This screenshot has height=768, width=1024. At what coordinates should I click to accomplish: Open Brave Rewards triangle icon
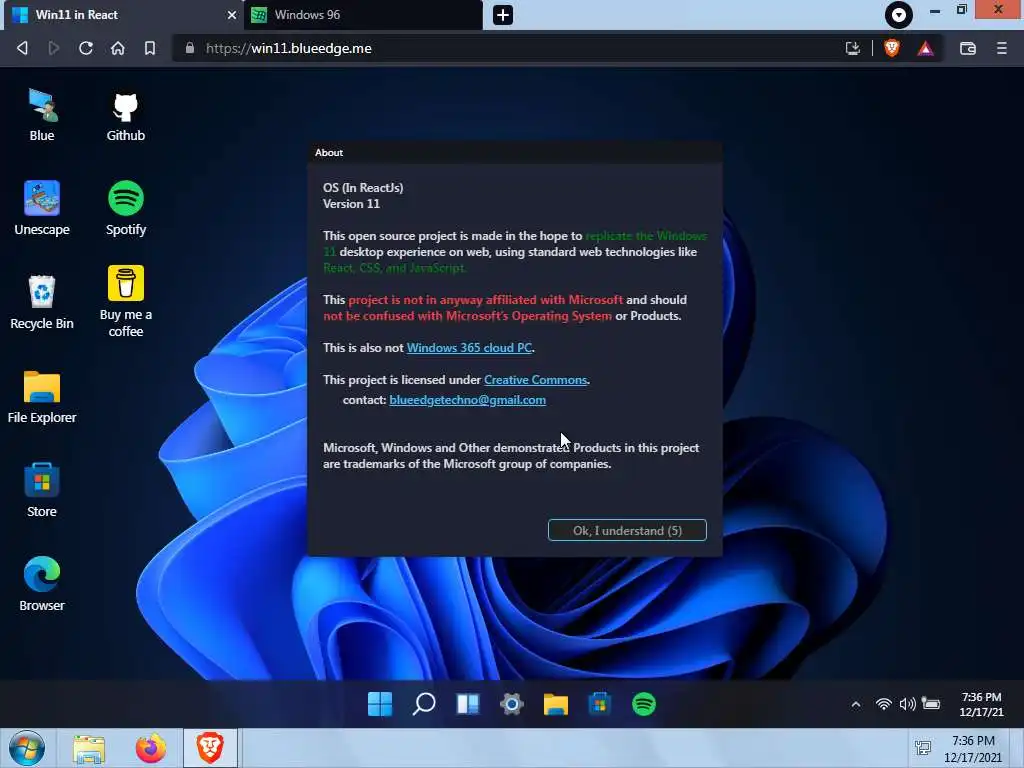pos(925,48)
